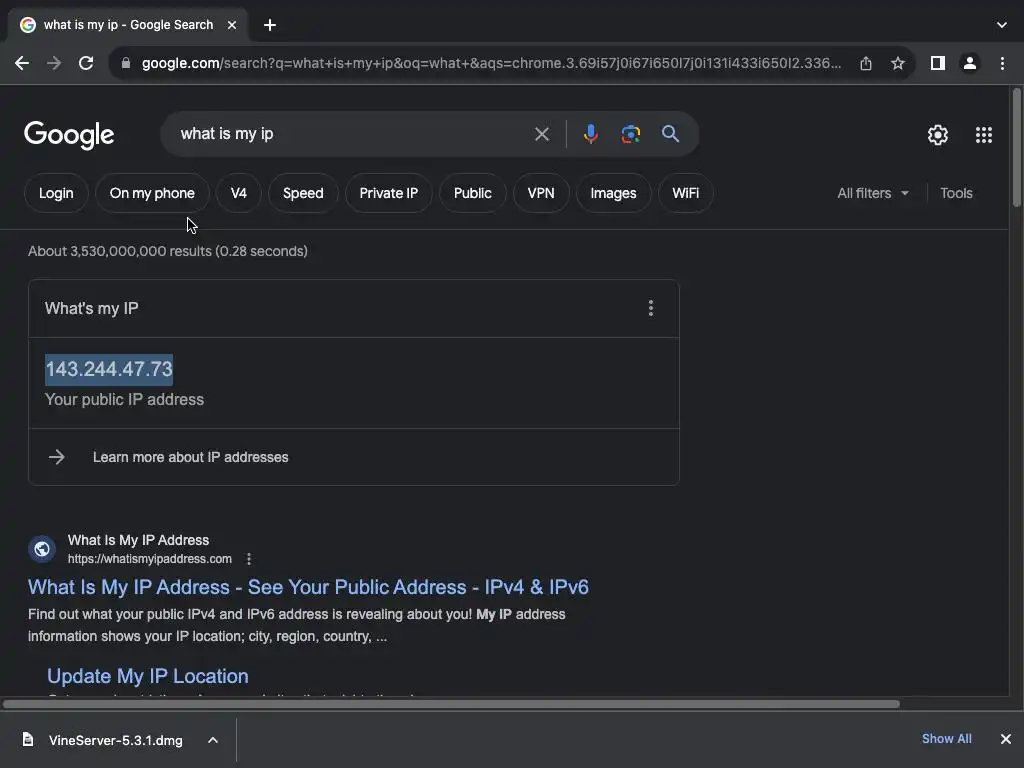Clear the search box with the X
The height and width of the screenshot is (768, 1024).
(x=542, y=134)
